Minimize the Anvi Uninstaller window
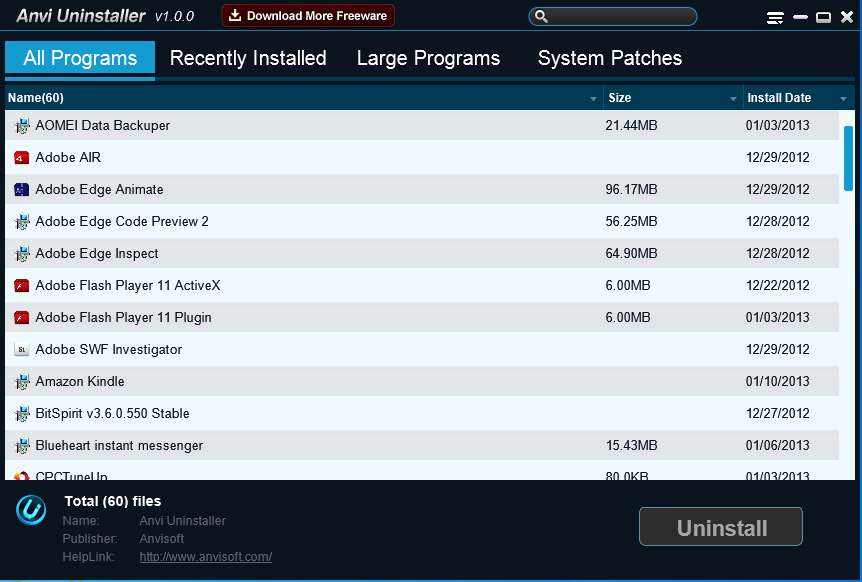 pyautogui.click(x=800, y=18)
